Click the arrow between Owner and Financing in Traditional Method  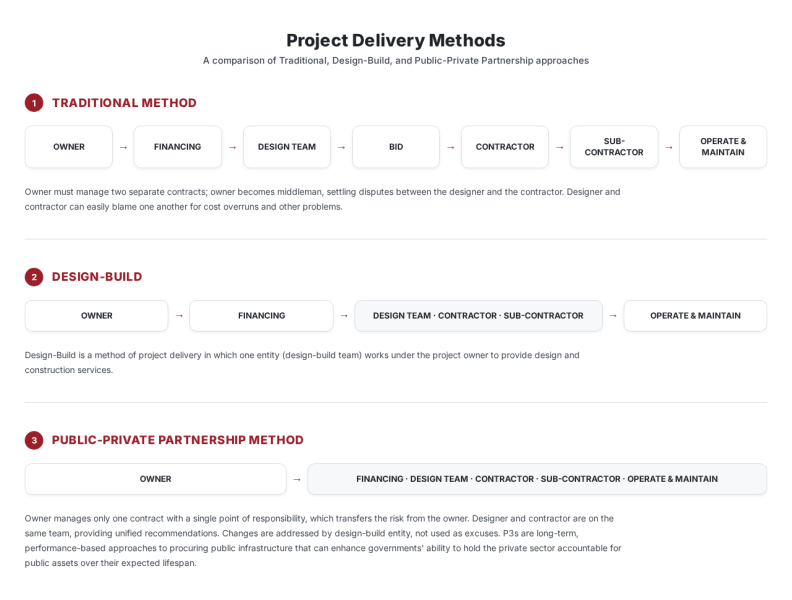[123, 147]
